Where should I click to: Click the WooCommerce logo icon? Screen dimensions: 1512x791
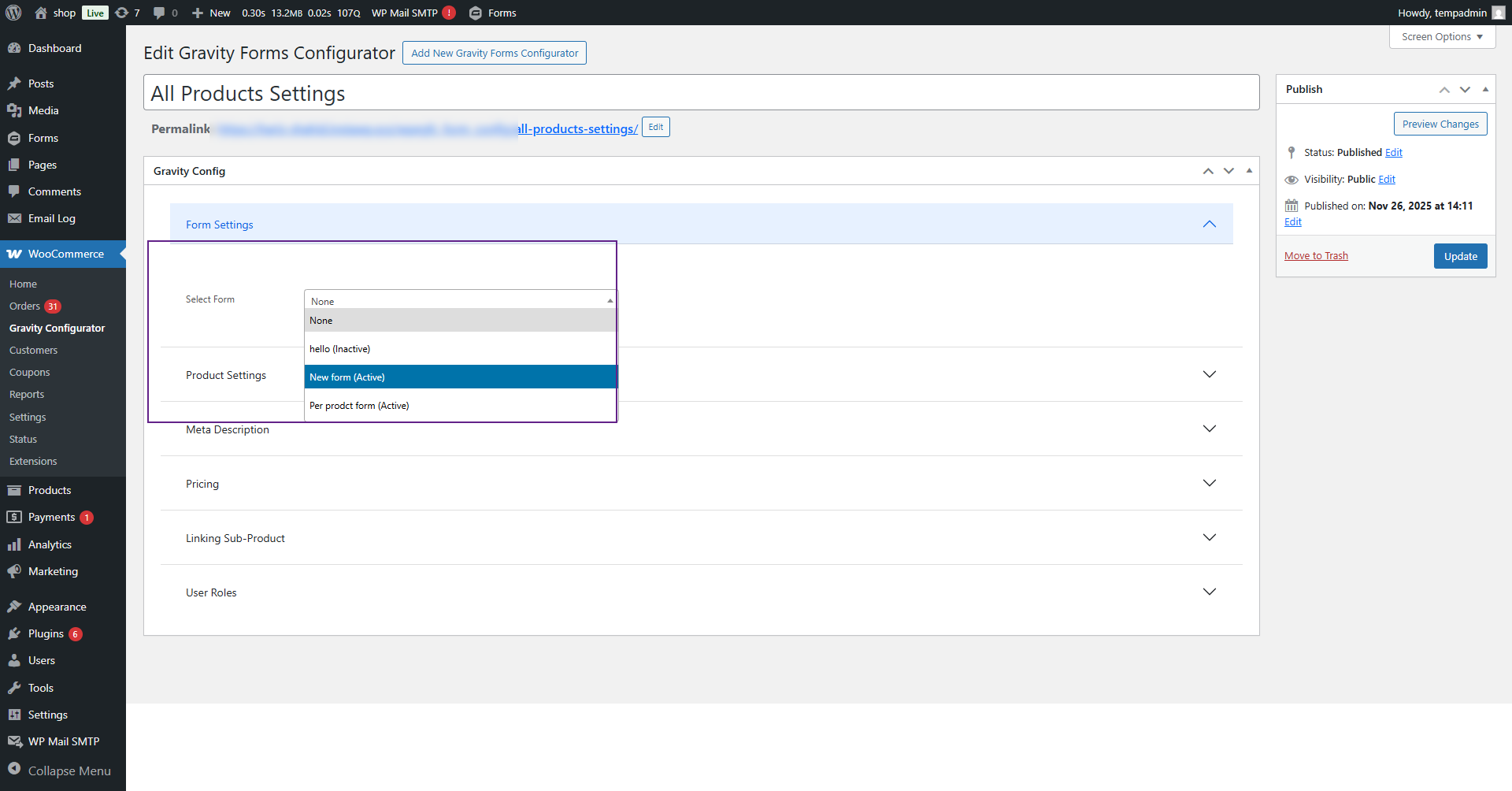tap(14, 254)
